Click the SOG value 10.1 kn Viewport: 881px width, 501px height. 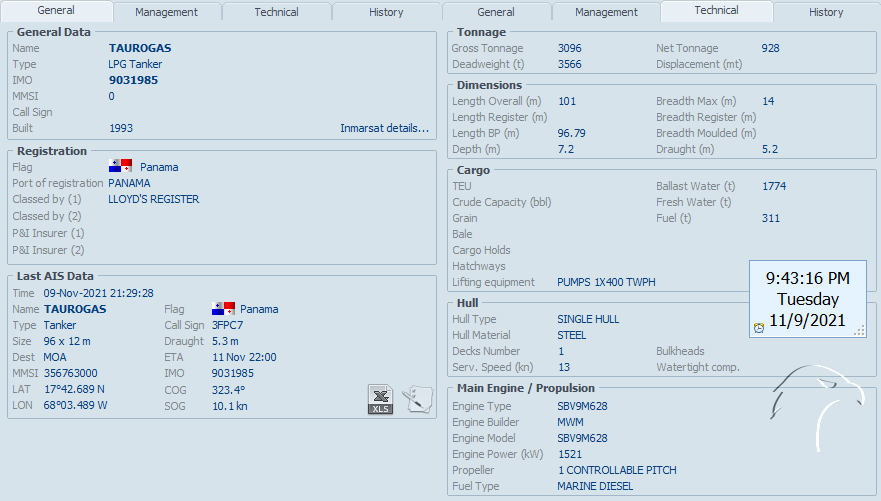click(x=230, y=406)
